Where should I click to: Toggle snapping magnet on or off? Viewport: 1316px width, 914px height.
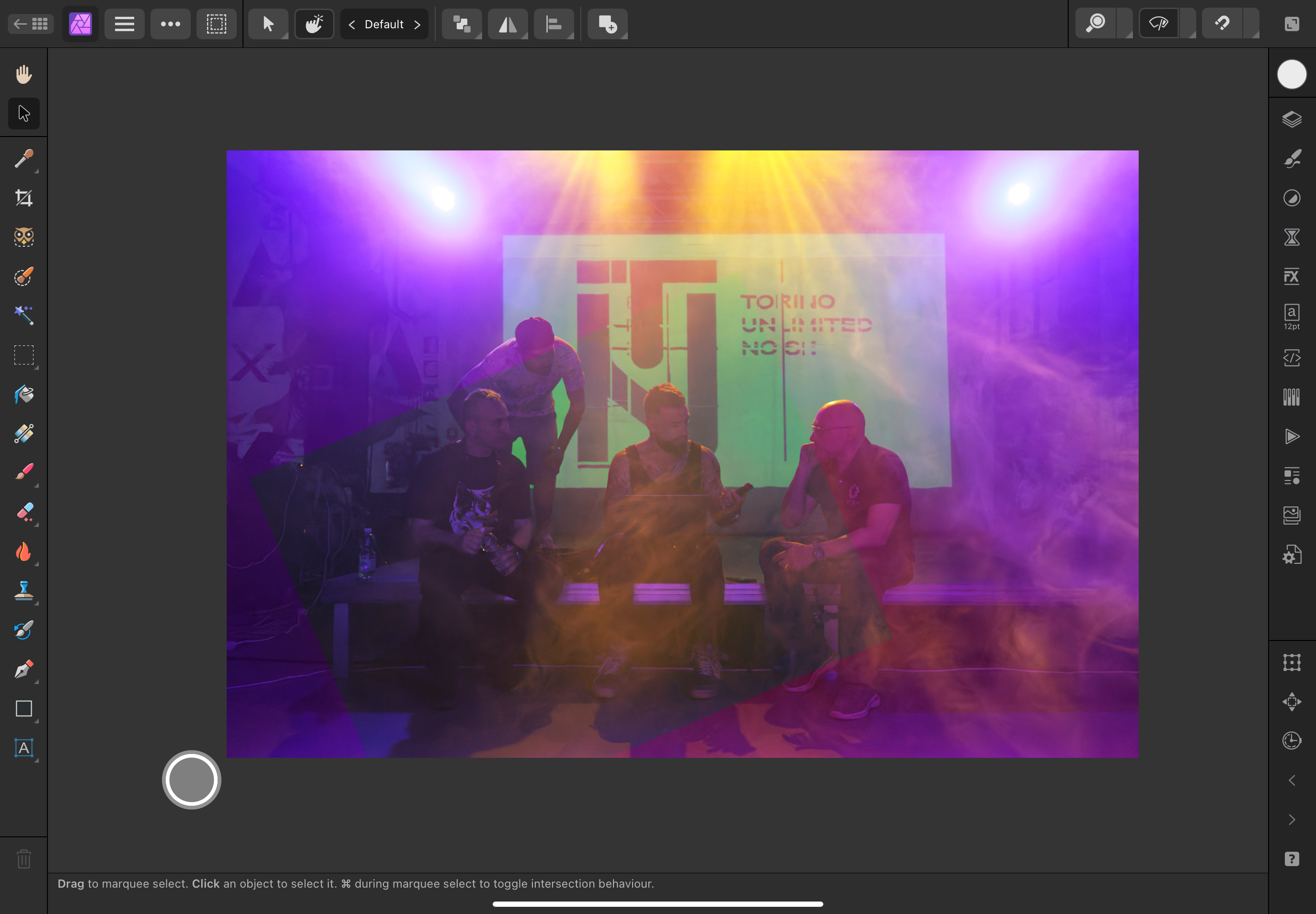1222,24
